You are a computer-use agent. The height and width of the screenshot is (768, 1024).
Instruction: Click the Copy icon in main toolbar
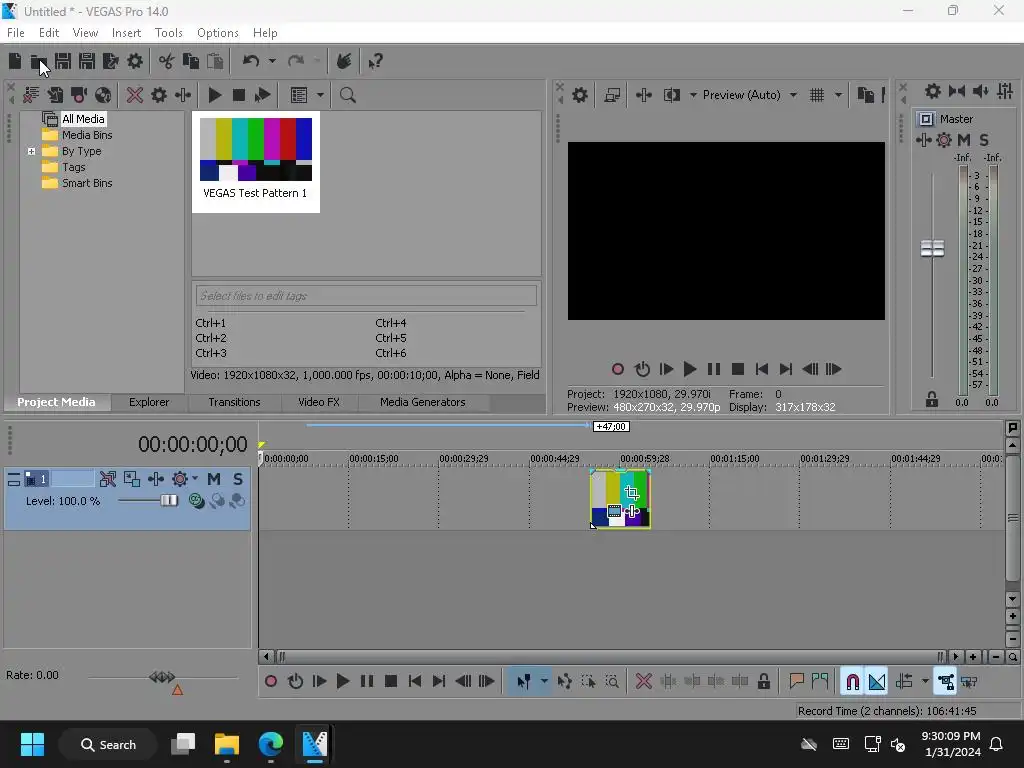pyautogui.click(x=191, y=61)
